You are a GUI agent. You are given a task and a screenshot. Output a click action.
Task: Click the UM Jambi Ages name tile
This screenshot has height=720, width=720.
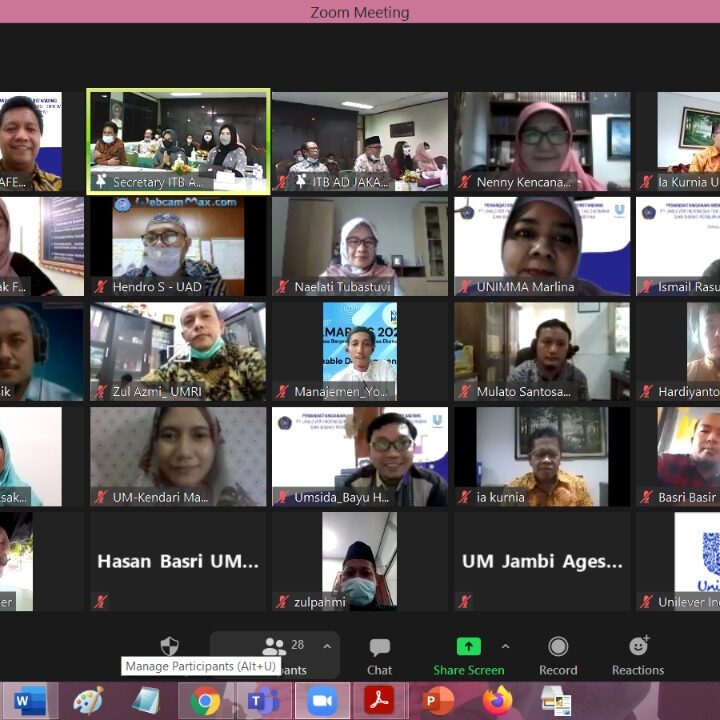pyautogui.click(x=542, y=562)
